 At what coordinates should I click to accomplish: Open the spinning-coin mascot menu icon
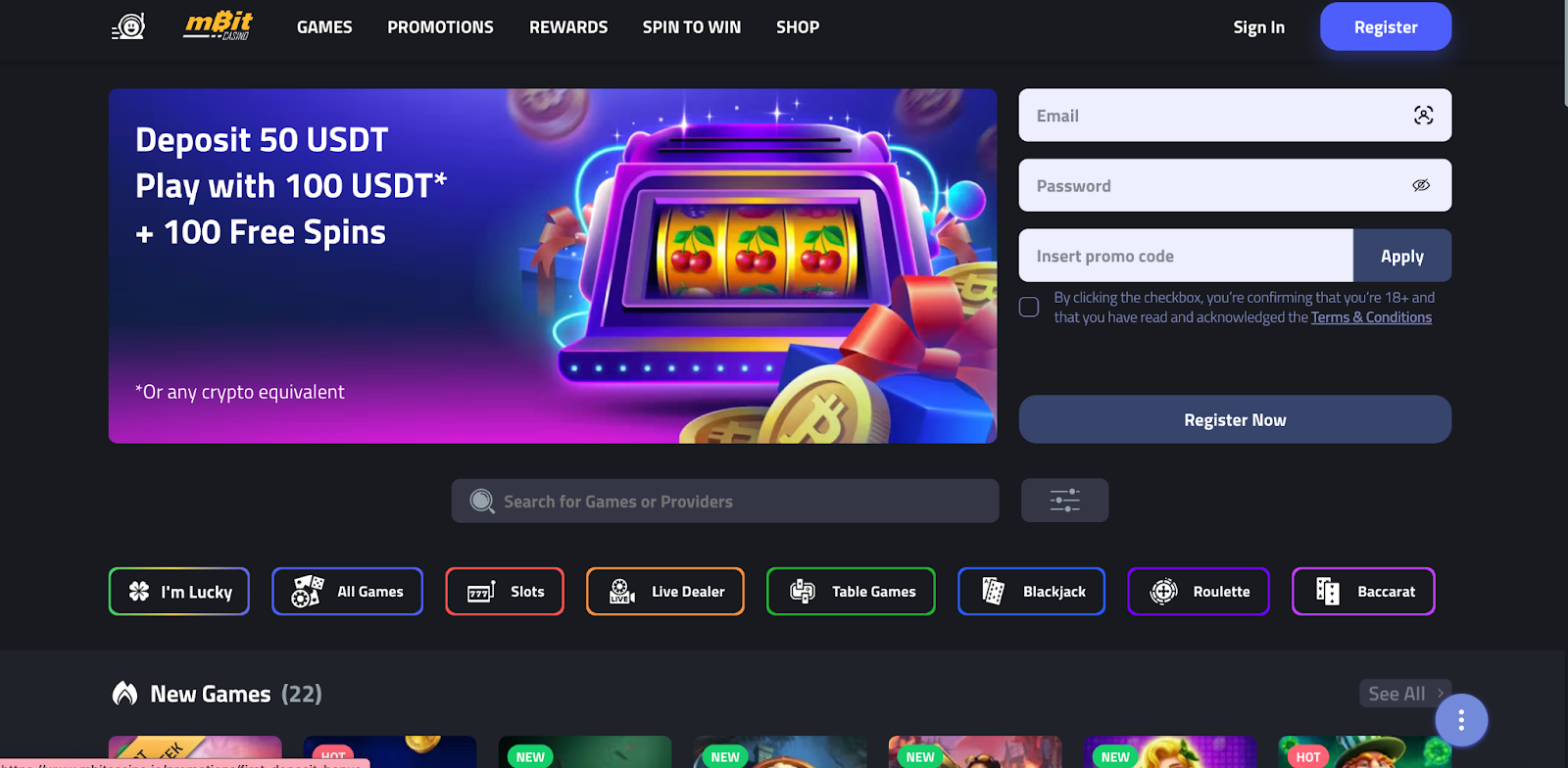coord(128,26)
